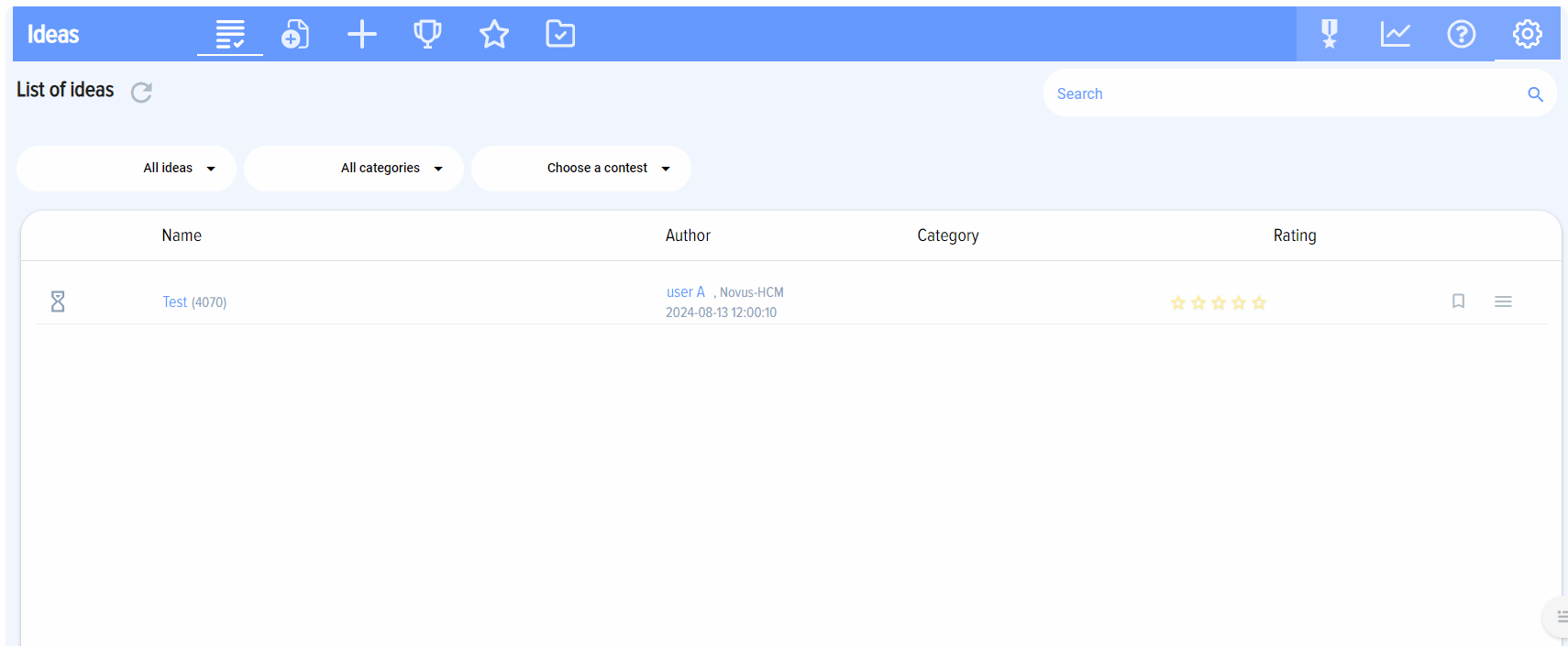
Task: Click the medal award icon
Action: tap(1329, 35)
